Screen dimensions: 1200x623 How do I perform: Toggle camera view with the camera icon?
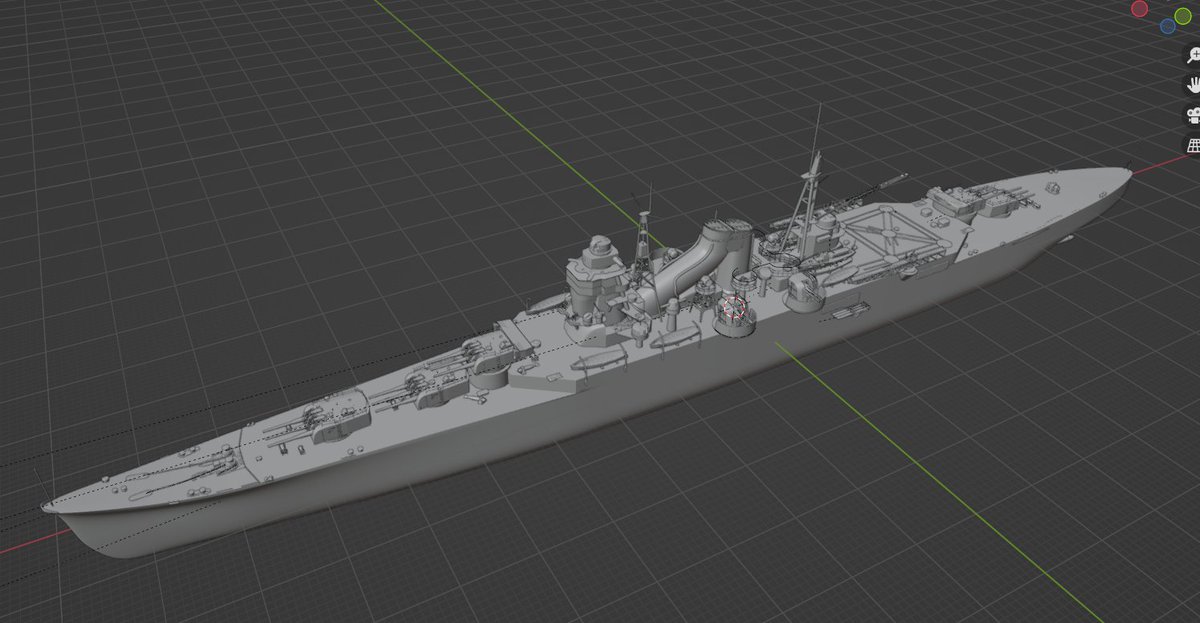1192,115
